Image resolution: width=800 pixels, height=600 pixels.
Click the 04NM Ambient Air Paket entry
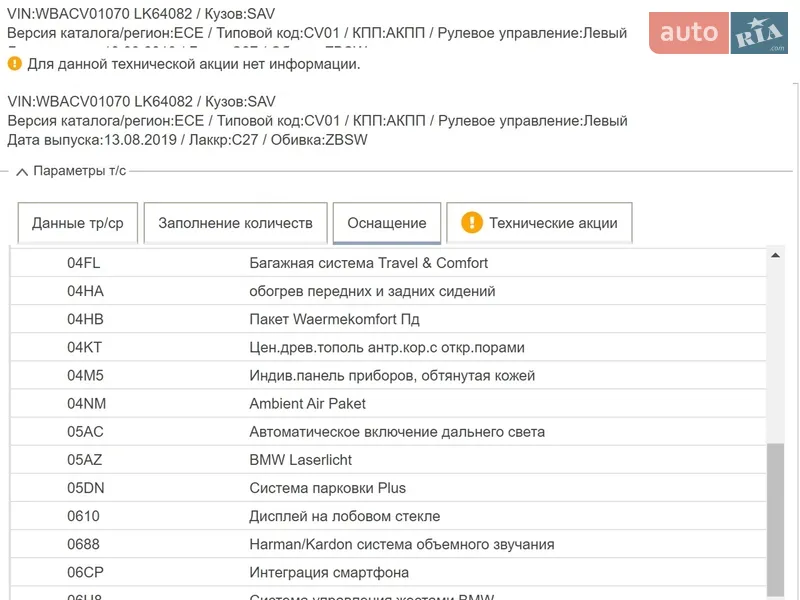[x=307, y=404]
